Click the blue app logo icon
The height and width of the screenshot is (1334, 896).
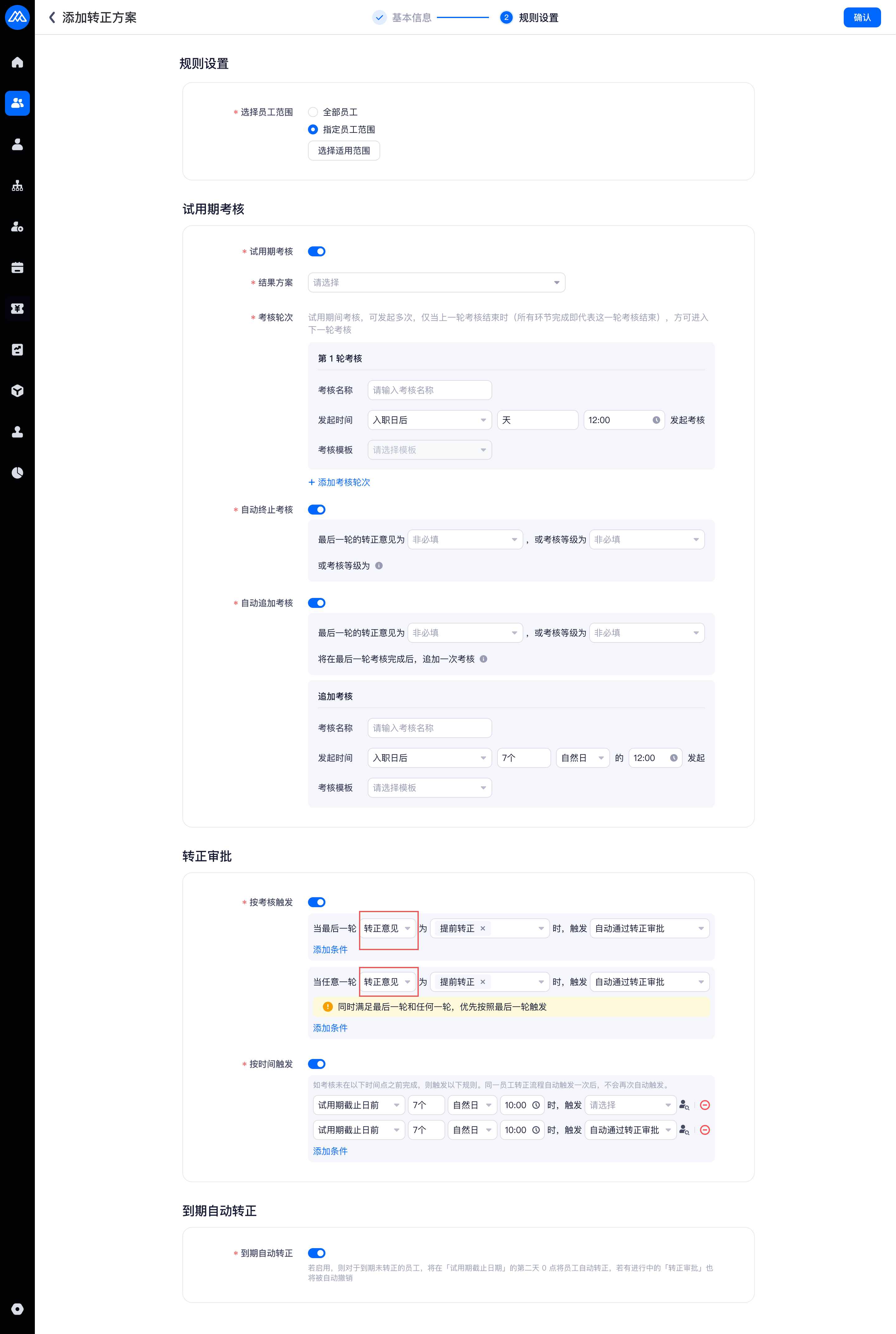(17, 17)
